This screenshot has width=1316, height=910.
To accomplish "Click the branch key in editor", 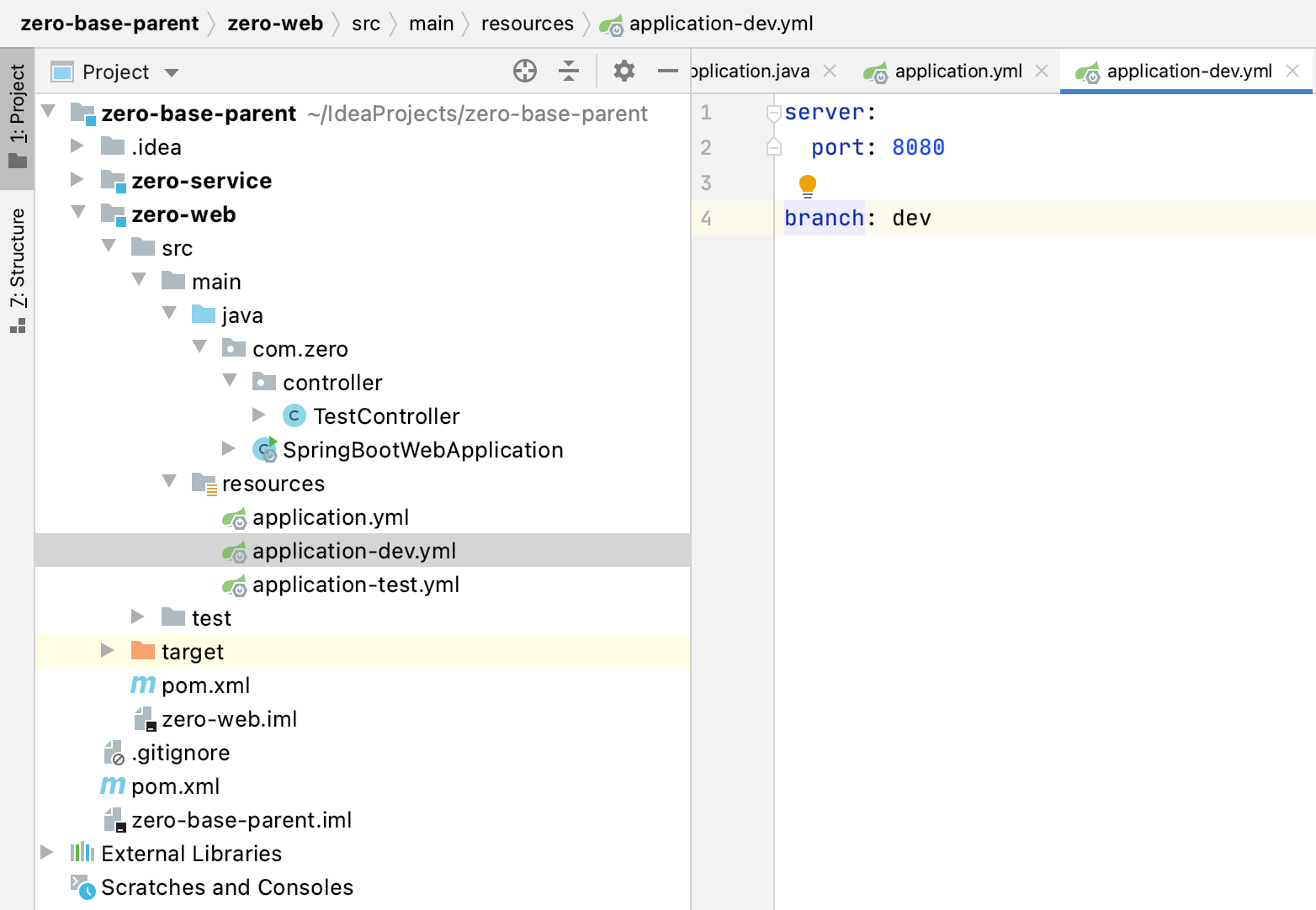I will coord(824,218).
